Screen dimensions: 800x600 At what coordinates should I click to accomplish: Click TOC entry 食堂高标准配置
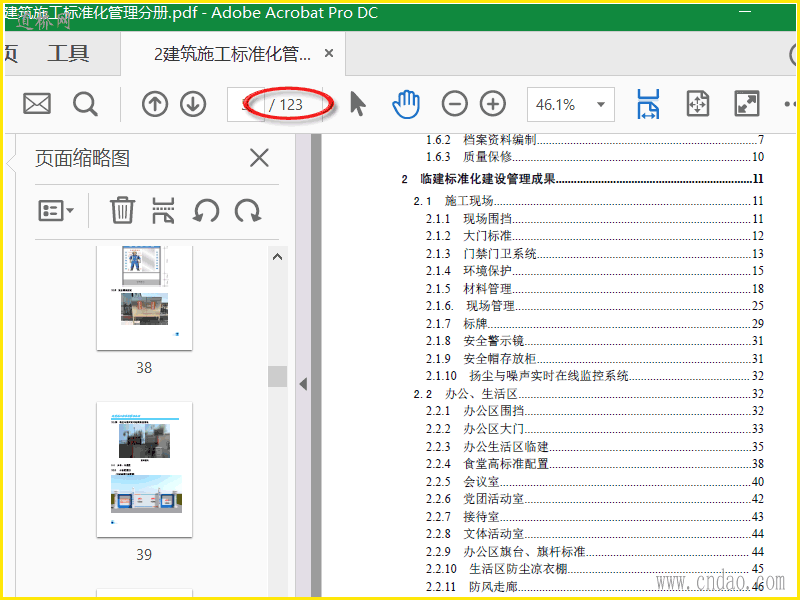[x=595, y=463]
